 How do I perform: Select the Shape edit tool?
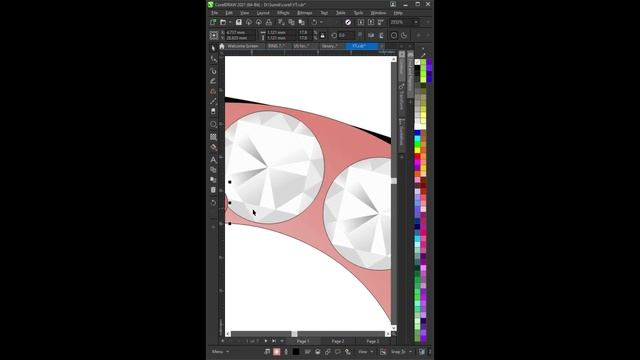[x=213, y=60]
